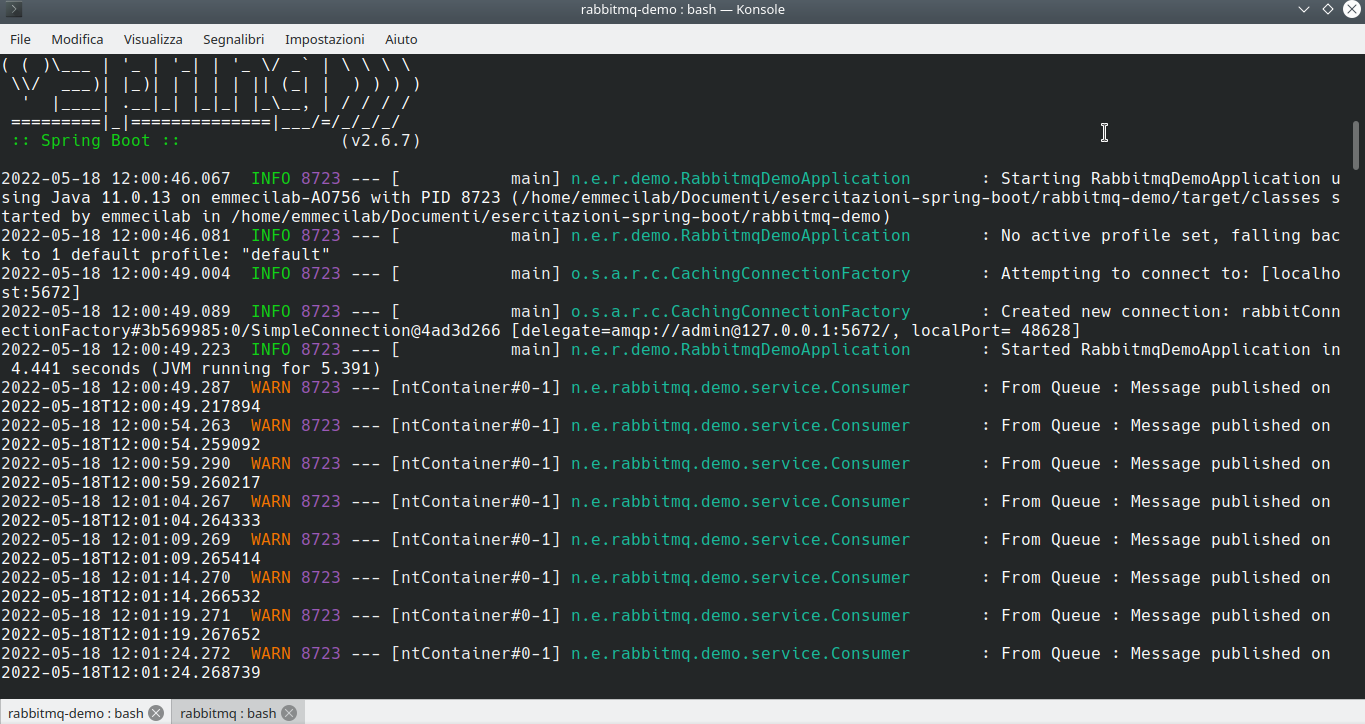Click 'n.e.r.demo.RabbitmqDemoApplication' in the 12:00:46.067 line
Viewport: 1365px width, 724px height.
tap(740, 179)
